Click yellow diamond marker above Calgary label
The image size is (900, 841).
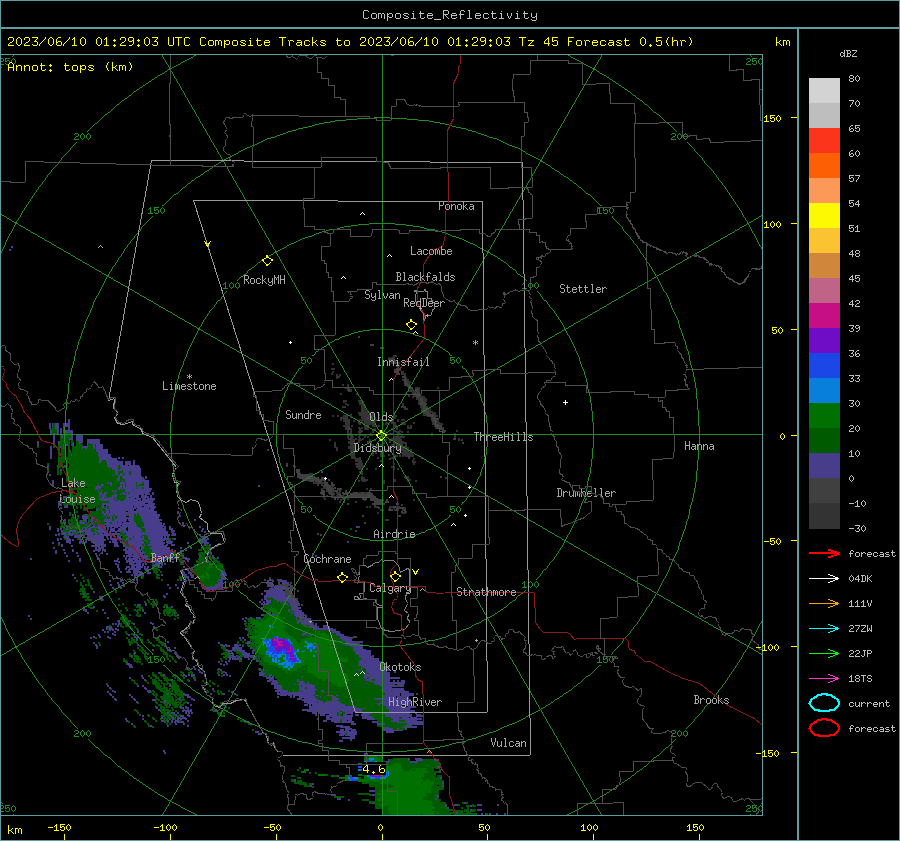coord(395,576)
